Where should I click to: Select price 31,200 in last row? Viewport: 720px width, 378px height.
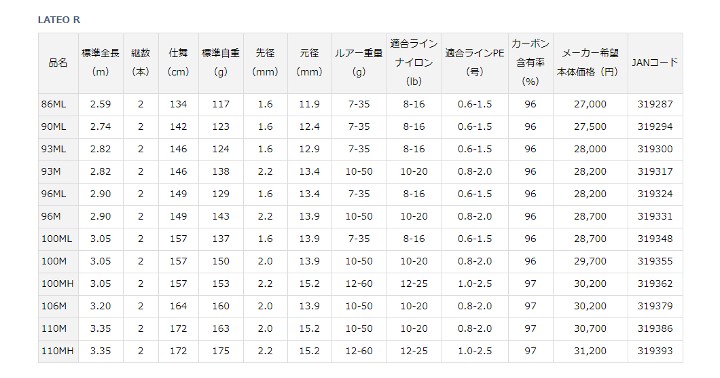(x=590, y=351)
